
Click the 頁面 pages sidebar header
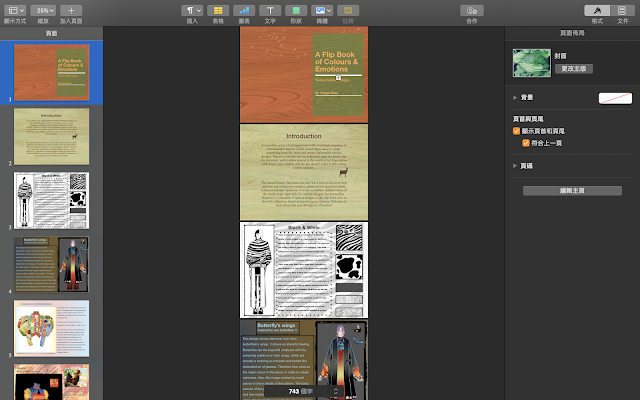point(51,33)
